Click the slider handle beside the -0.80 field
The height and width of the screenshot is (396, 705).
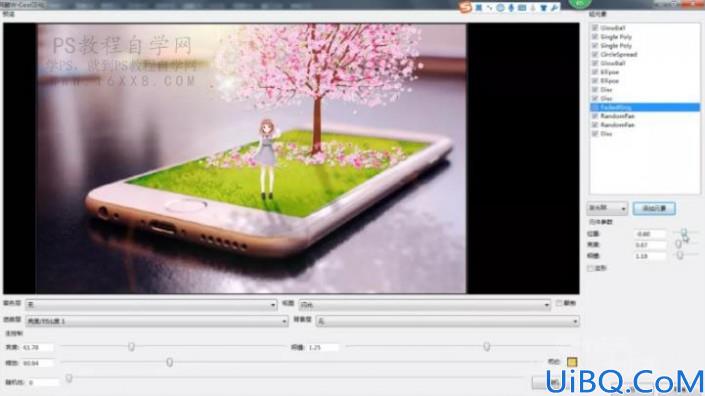click(684, 232)
